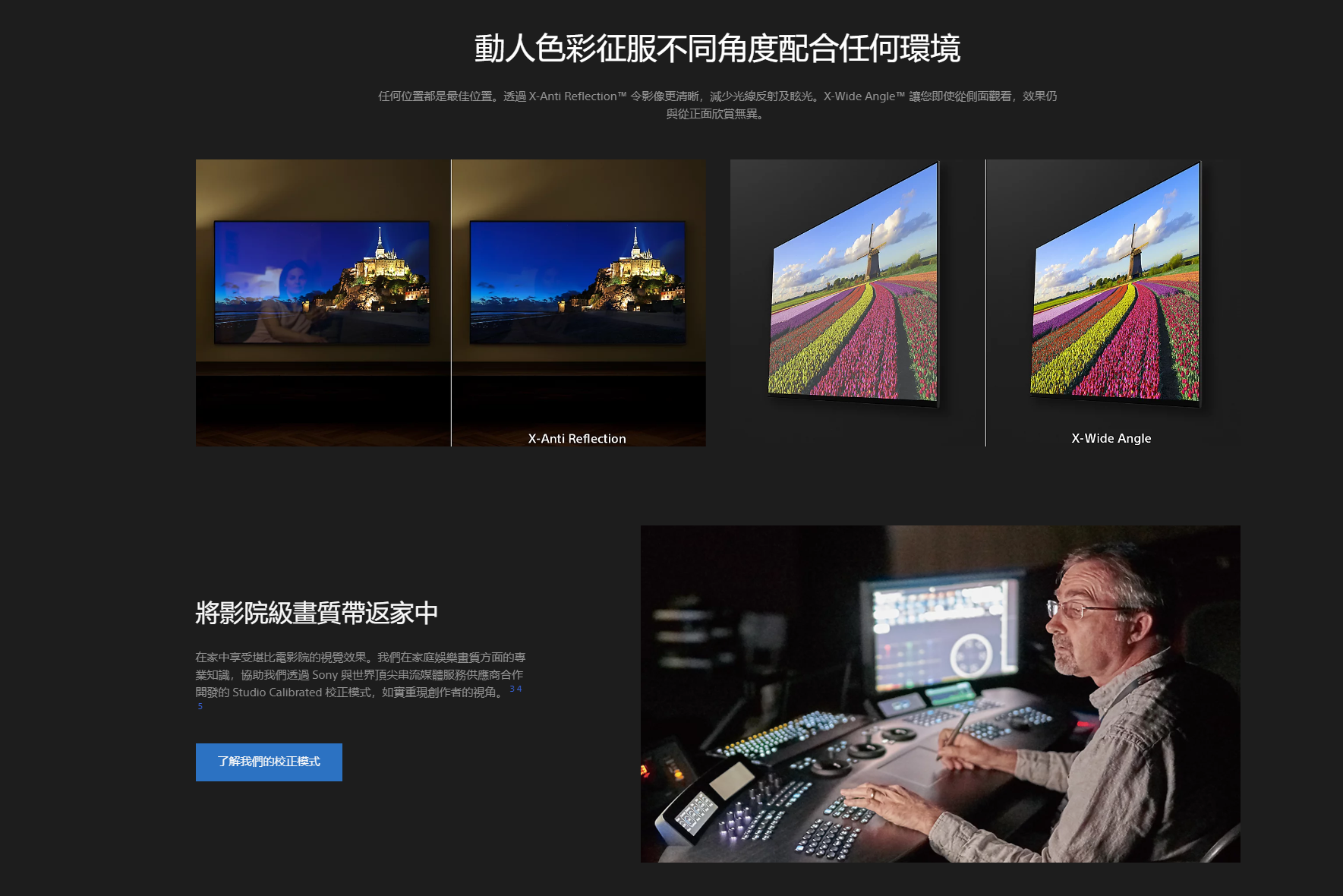Click the 動人色彩征服不同角度 main heading

click(717, 49)
